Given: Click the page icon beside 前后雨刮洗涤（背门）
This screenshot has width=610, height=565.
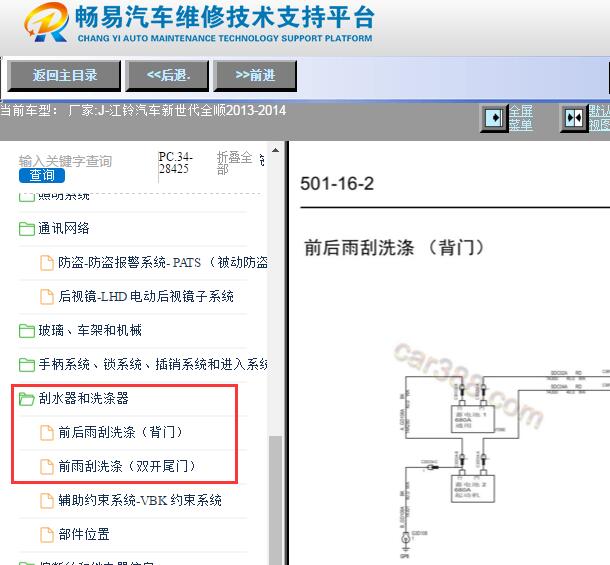Looking at the screenshot, I should 47,433.
